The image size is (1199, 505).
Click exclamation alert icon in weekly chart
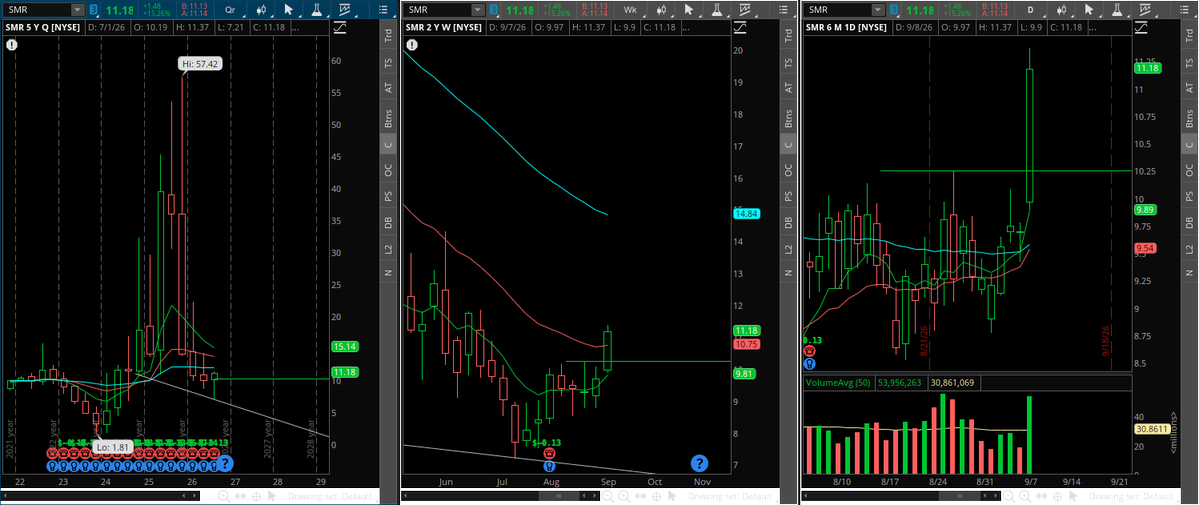coord(413,45)
